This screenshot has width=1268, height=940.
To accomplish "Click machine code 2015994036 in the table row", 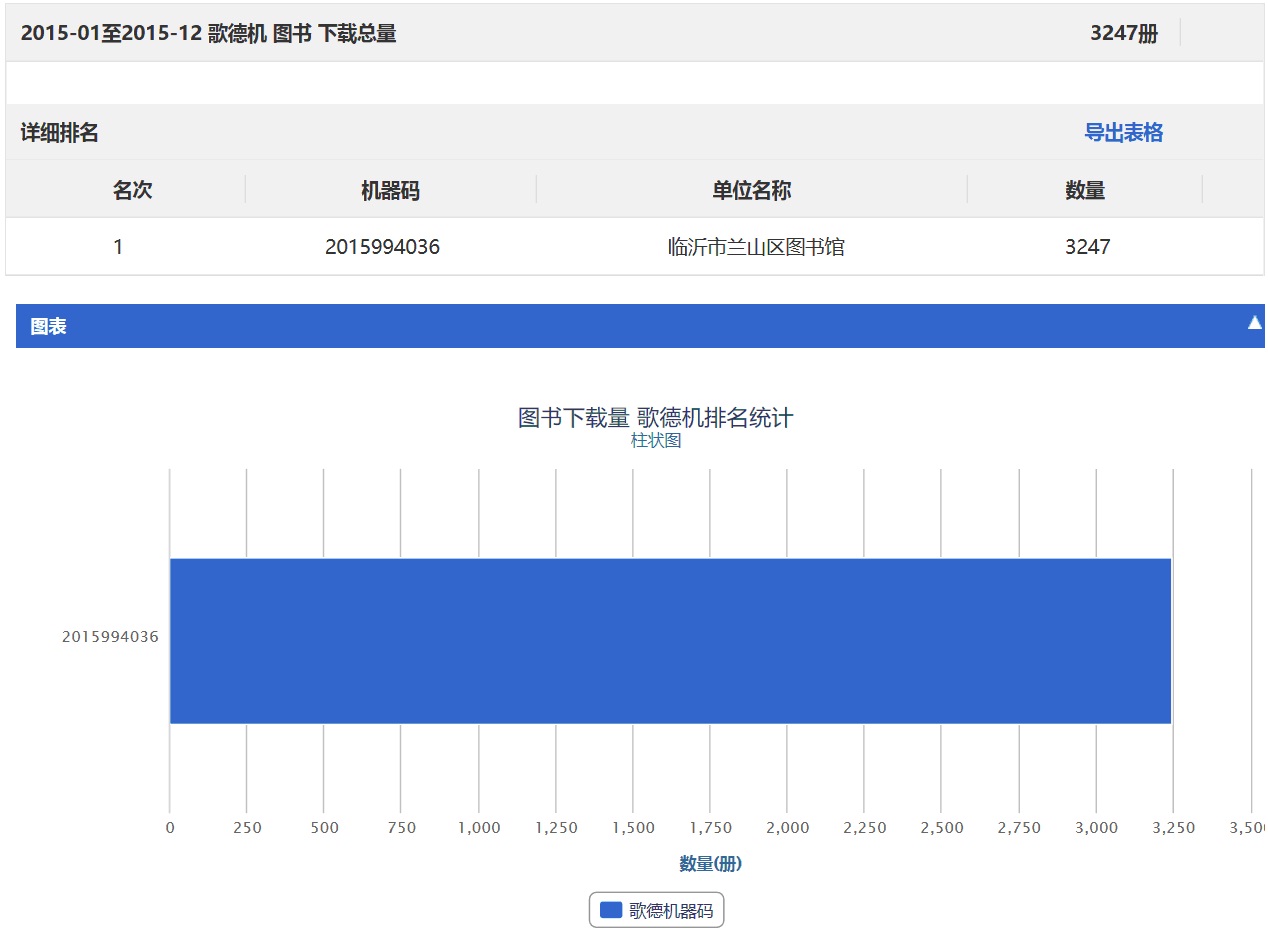I will tap(382, 247).
